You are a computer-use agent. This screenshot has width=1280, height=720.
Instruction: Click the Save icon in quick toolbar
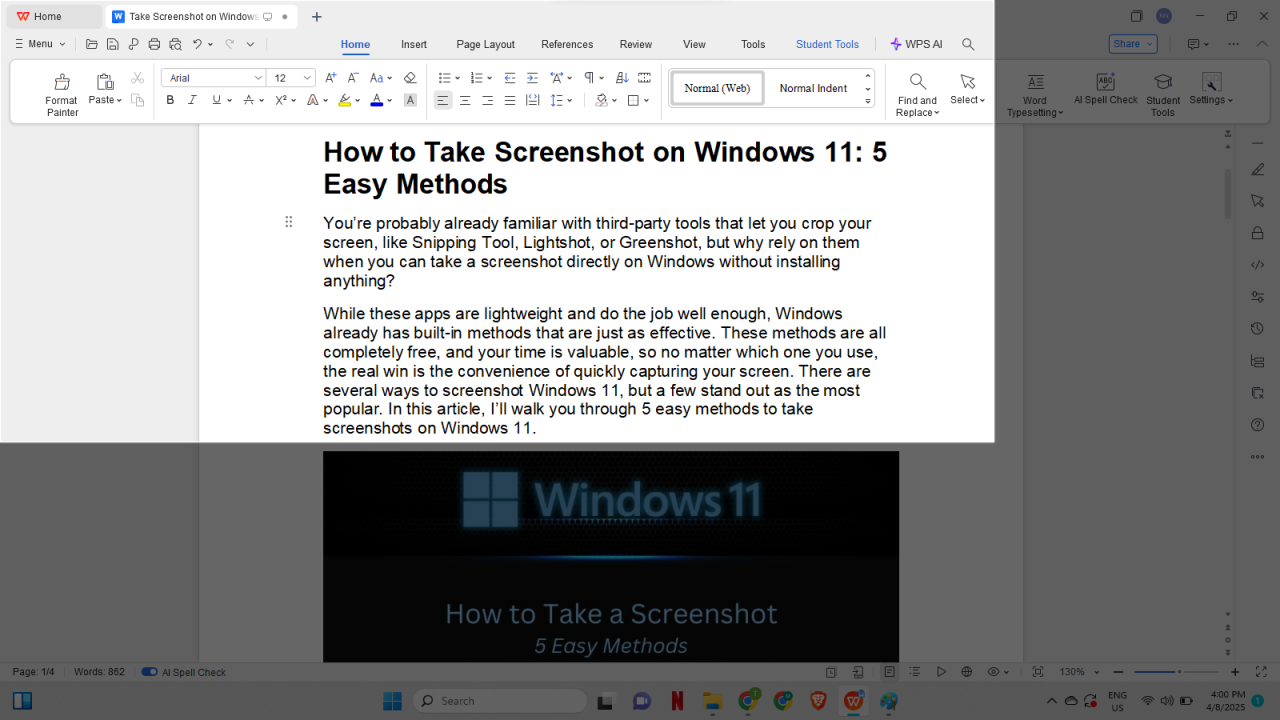click(x=112, y=44)
